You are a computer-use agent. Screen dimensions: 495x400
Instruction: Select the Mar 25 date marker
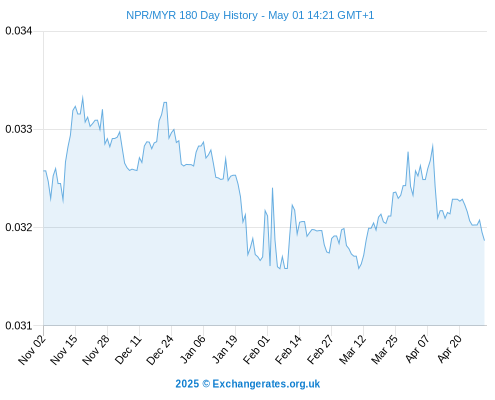[384, 350]
